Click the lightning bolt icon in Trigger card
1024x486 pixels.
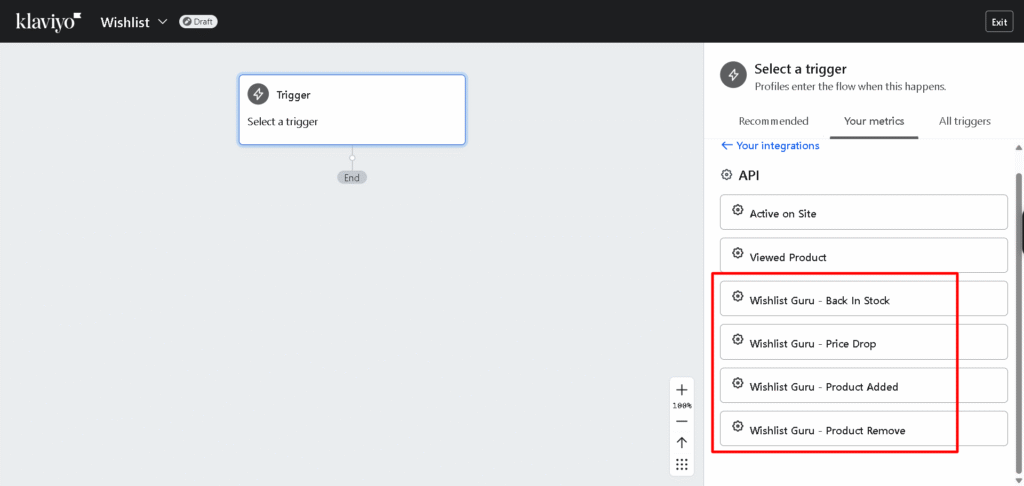(x=258, y=94)
